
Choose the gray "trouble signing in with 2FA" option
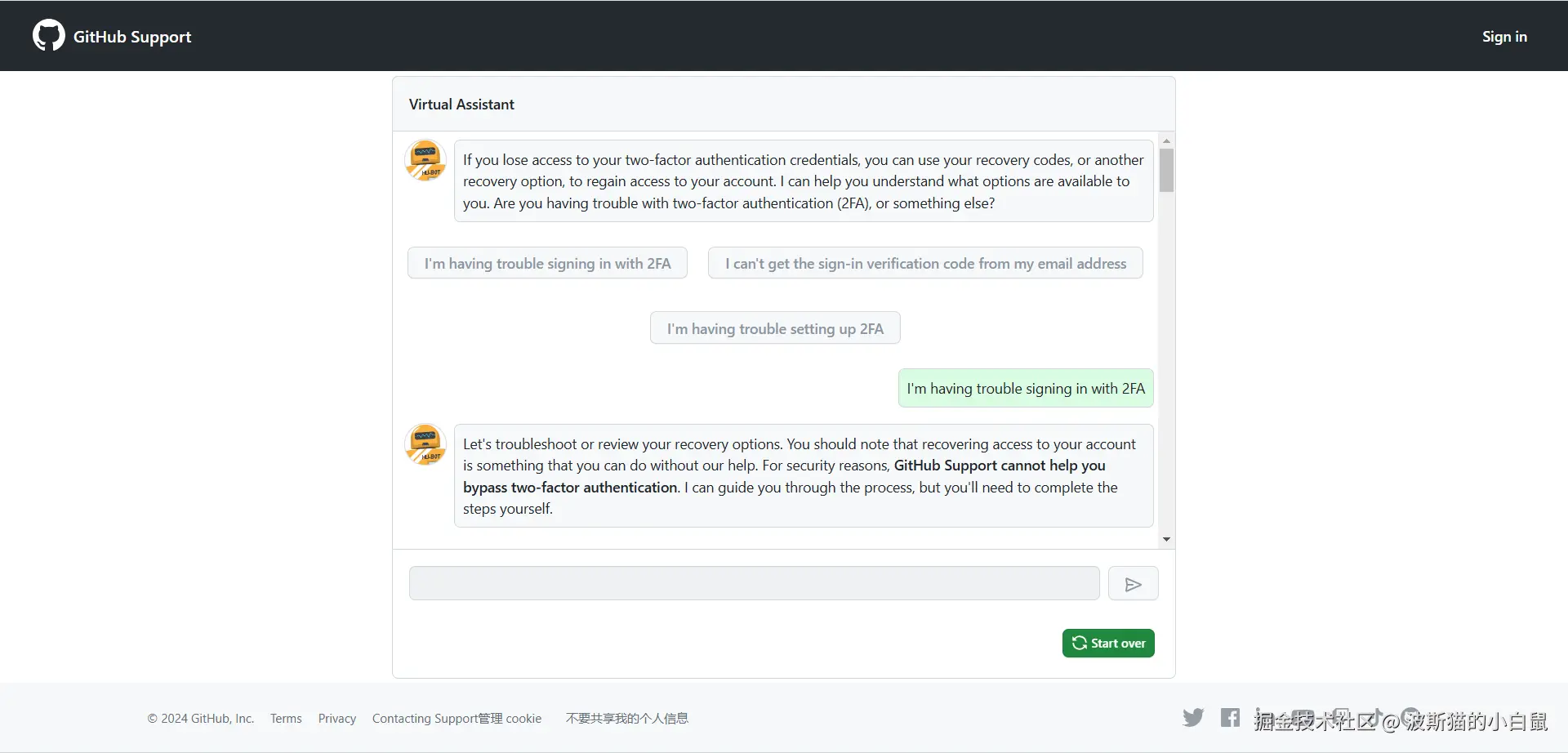tap(547, 263)
